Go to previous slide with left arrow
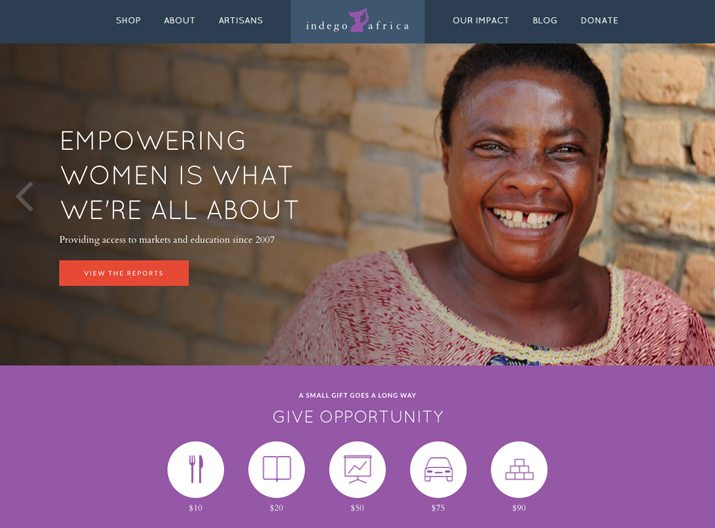This screenshot has width=715, height=528. pyautogui.click(x=25, y=197)
